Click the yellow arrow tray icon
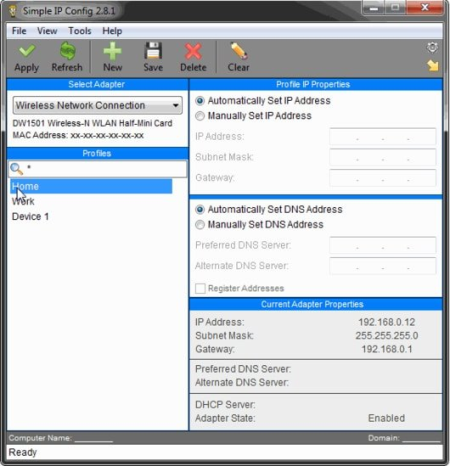The image size is (450, 466). [x=433, y=65]
